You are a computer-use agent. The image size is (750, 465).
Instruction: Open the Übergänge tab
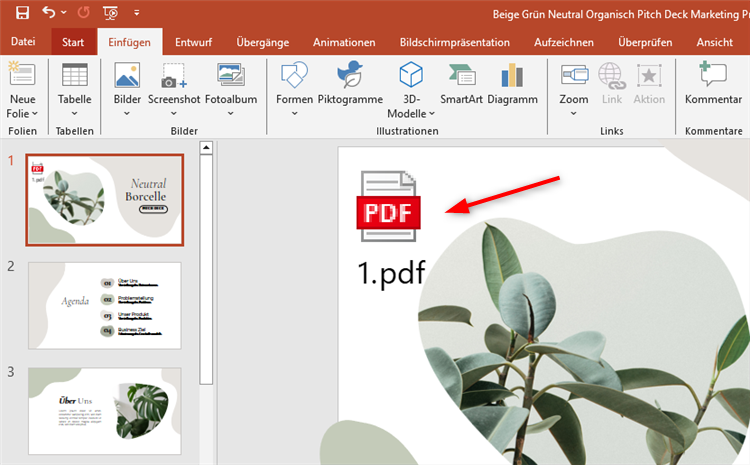pos(263,42)
